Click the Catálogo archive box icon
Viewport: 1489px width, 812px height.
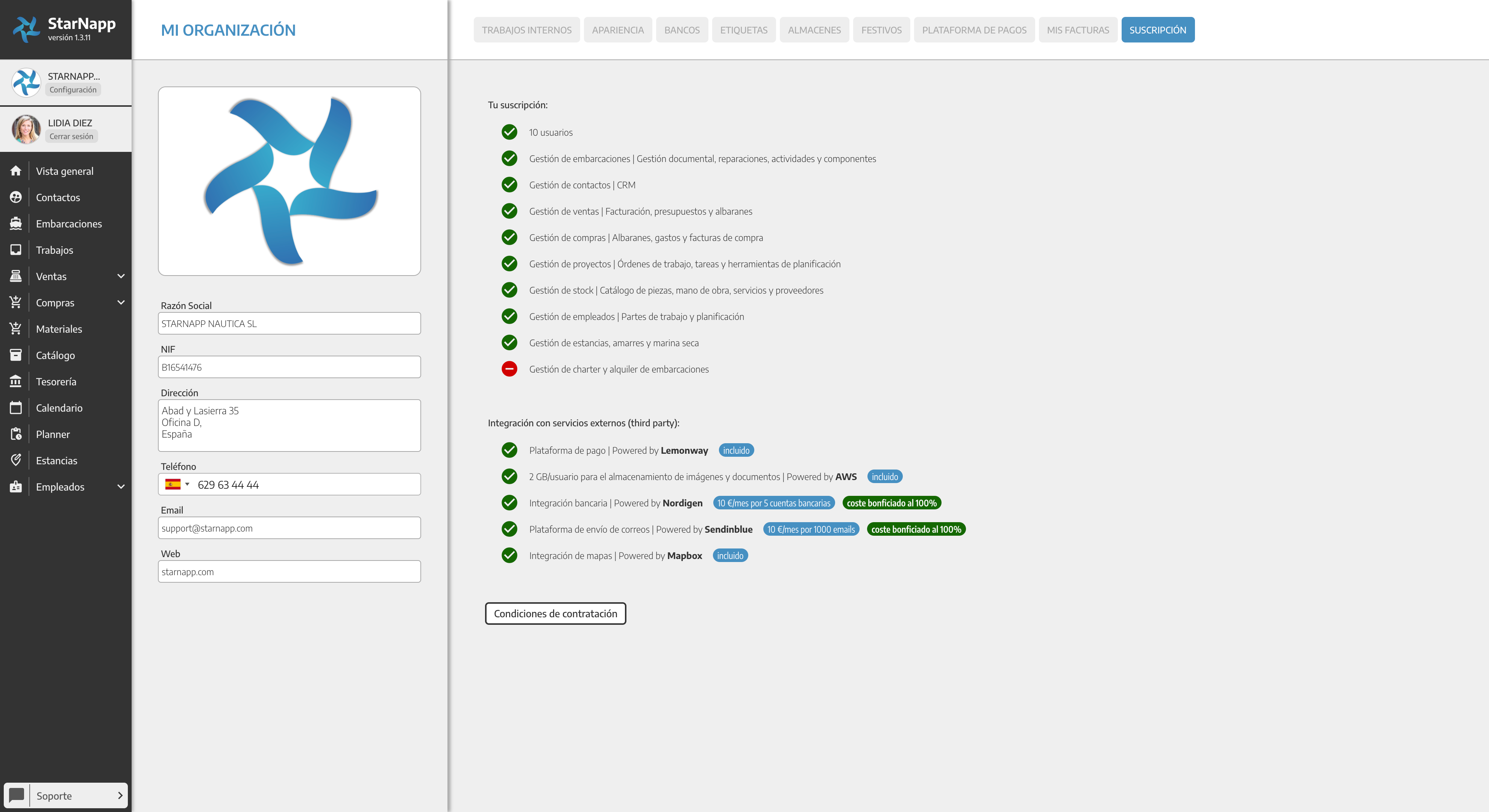point(16,355)
